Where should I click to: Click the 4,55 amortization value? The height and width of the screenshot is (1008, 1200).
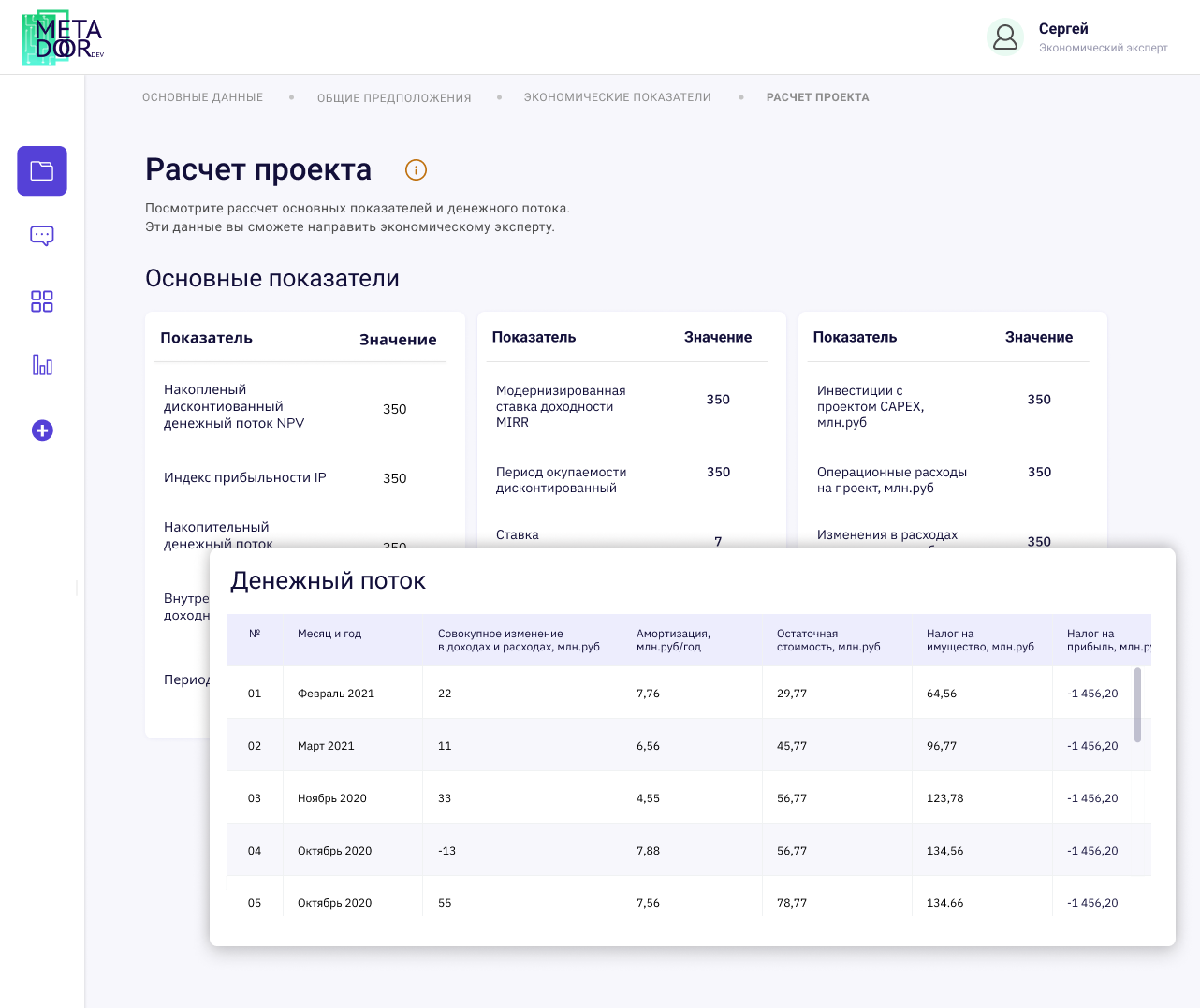click(x=648, y=798)
